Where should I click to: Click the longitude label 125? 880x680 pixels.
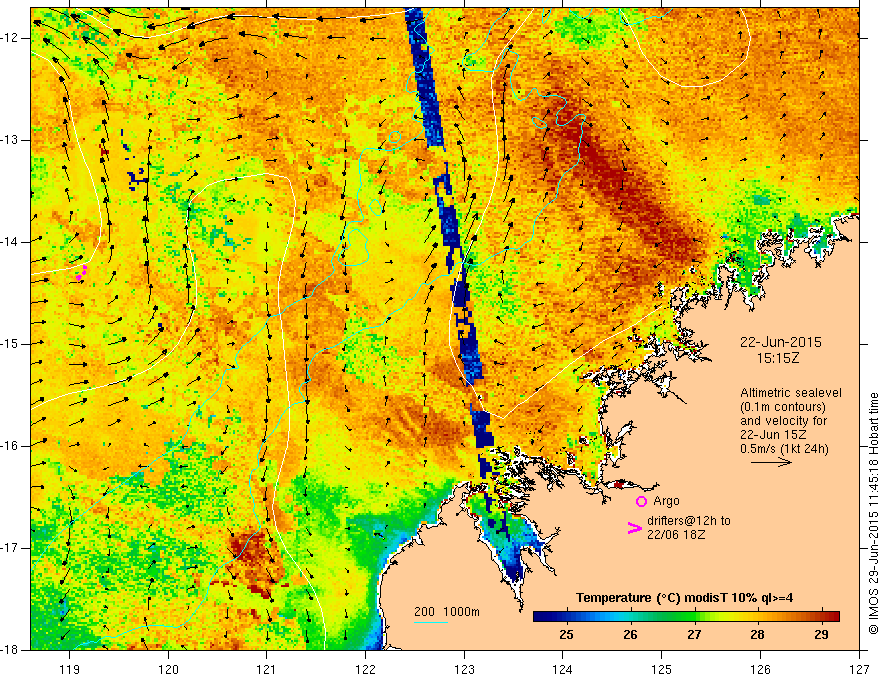click(x=662, y=669)
